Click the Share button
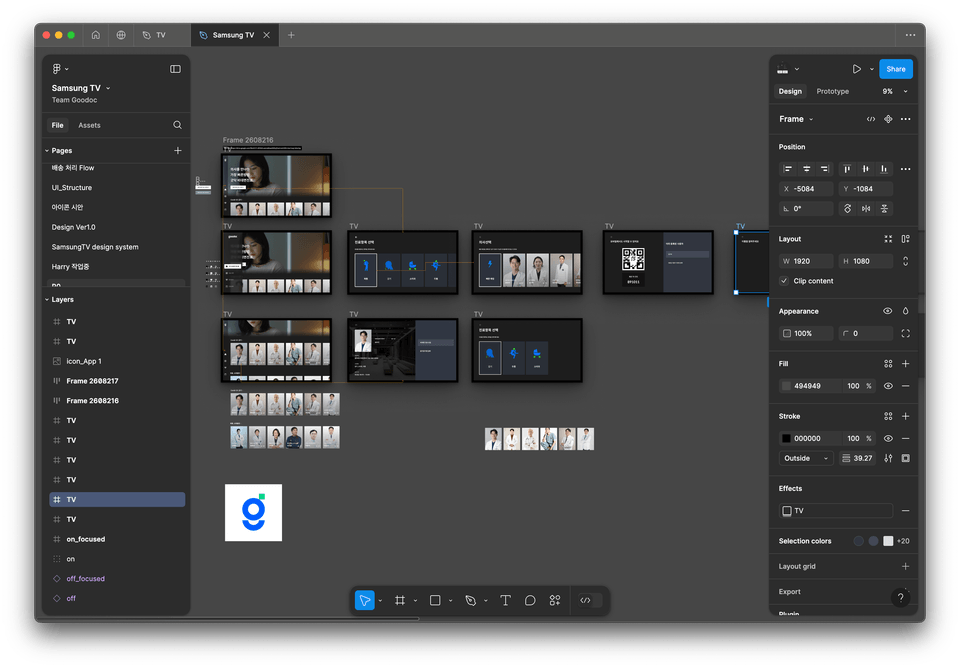This screenshot has height=668, width=960. pyautogui.click(x=896, y=69)
